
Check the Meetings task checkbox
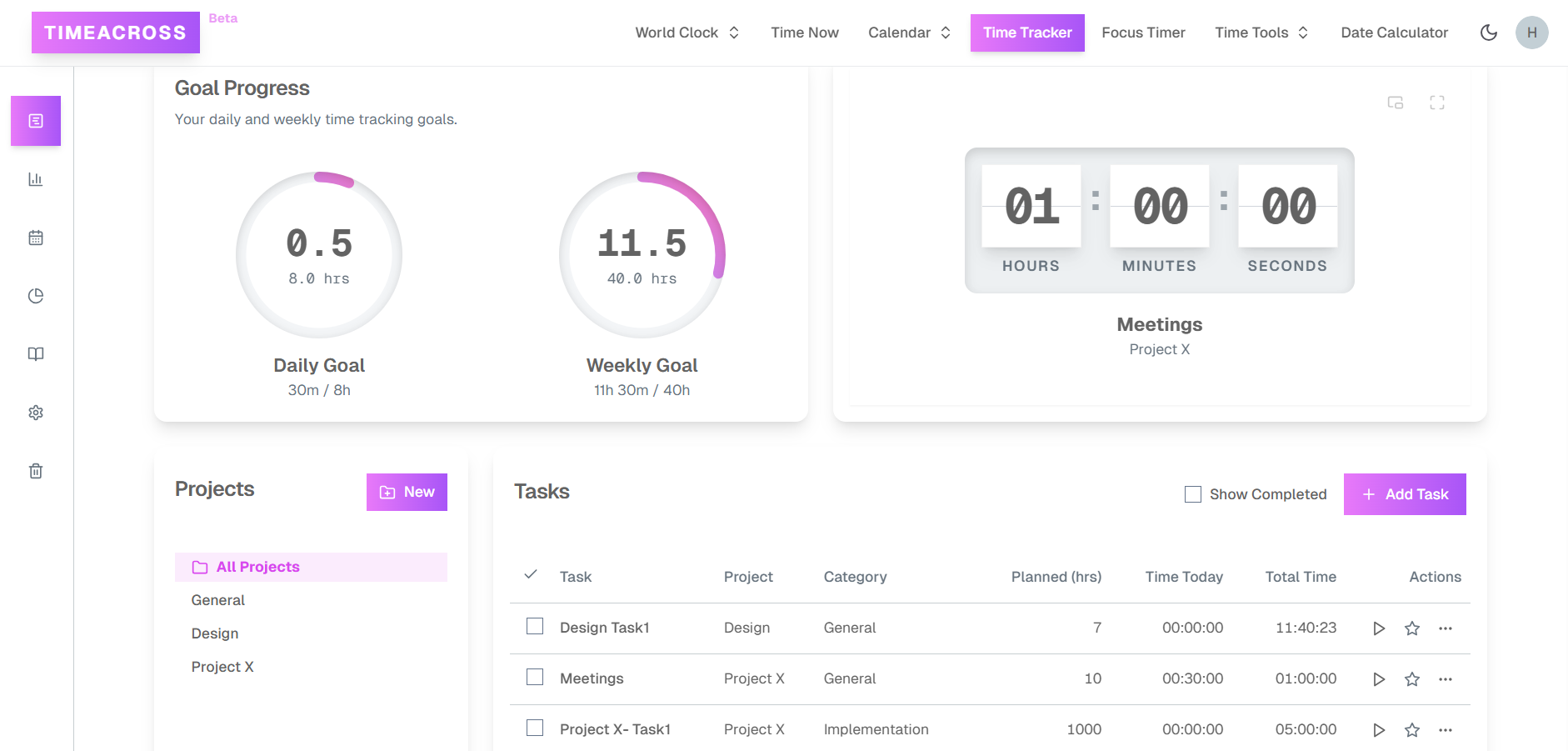535,677
